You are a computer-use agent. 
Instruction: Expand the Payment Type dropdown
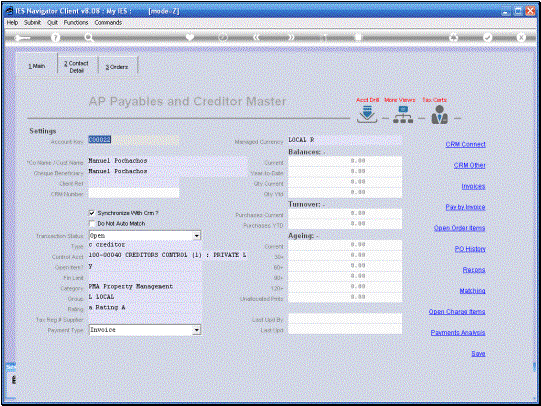tap(197, 330)
